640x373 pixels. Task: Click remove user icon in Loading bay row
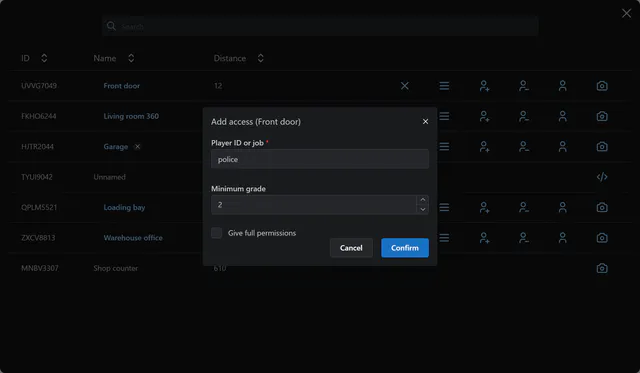coord(524,207)
